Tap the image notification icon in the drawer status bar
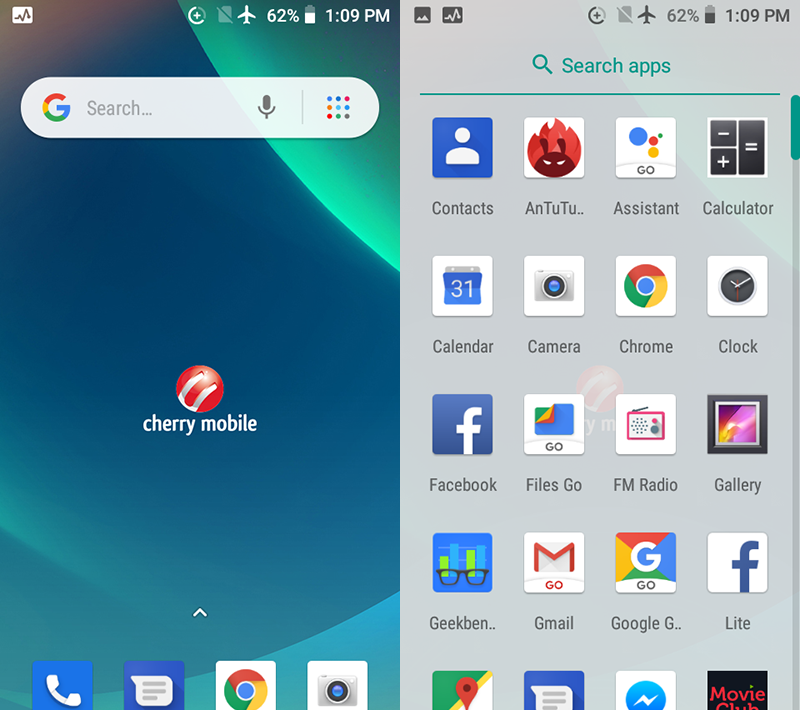The width and height of the screenshot is (800, 710). (422, 15)
